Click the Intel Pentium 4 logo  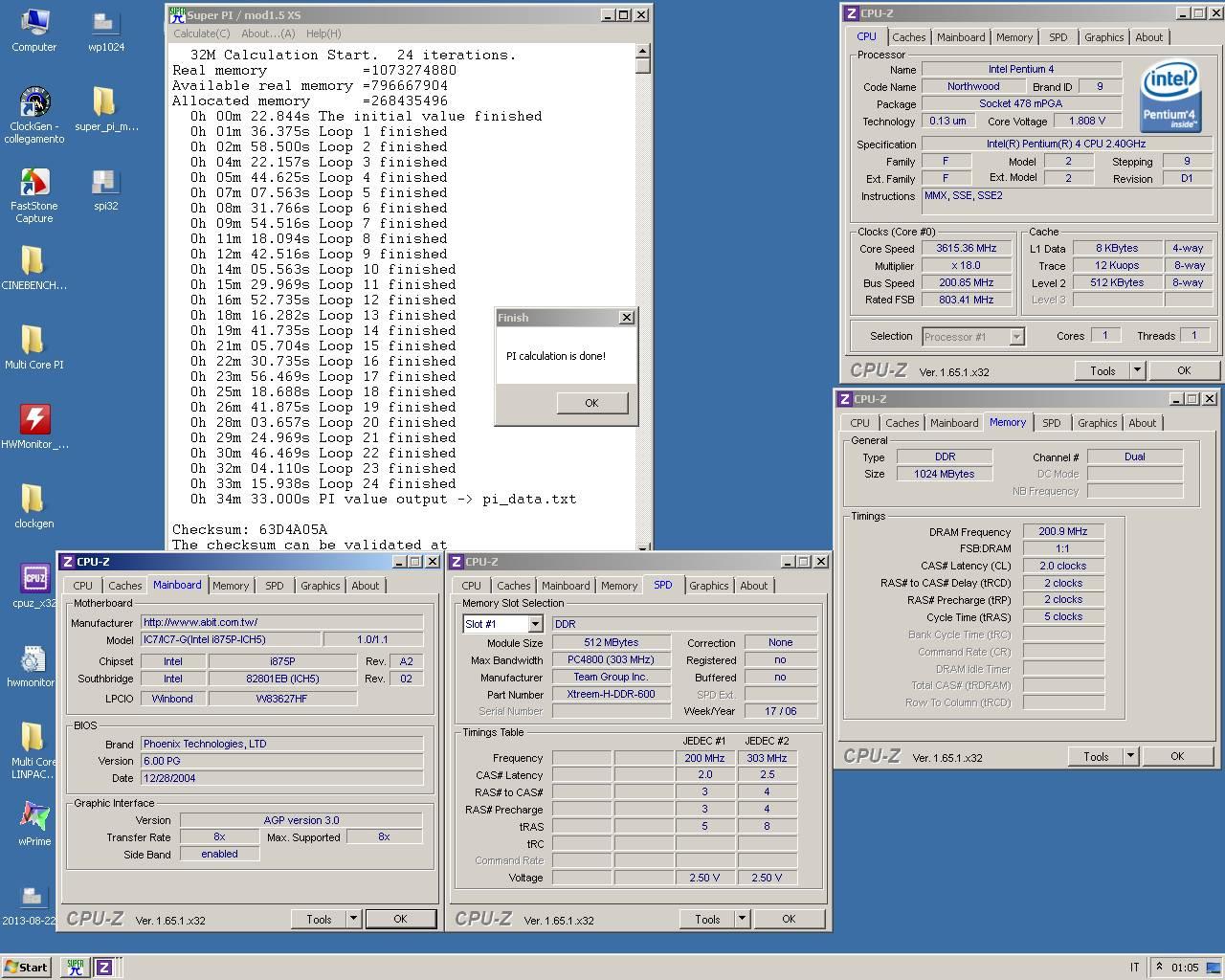[x=1169, y=98]
